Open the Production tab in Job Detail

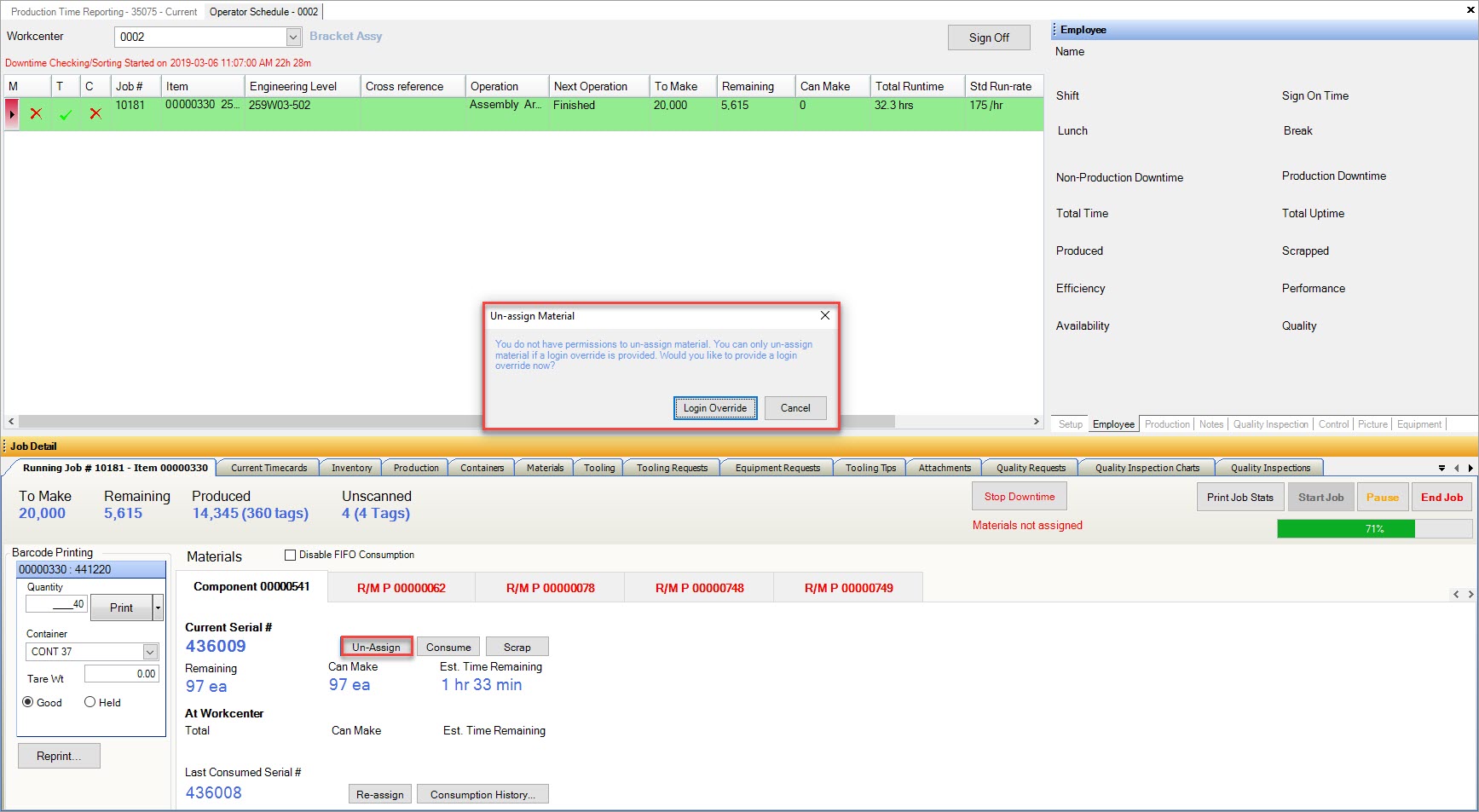click(416, 468)
